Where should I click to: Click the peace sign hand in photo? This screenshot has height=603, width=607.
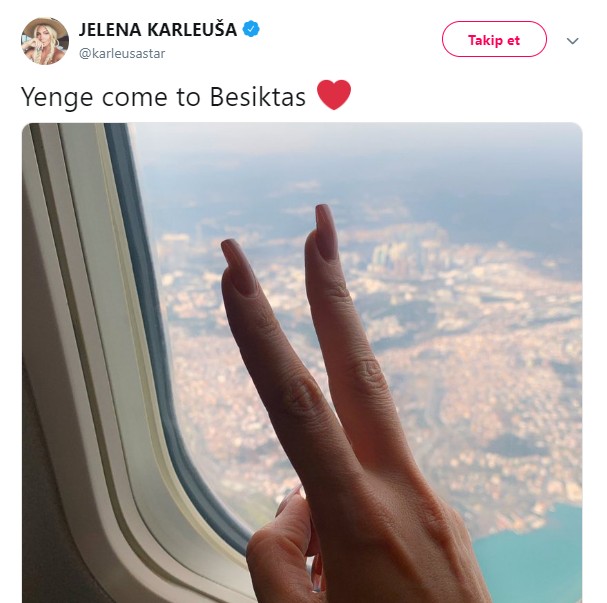348,406
